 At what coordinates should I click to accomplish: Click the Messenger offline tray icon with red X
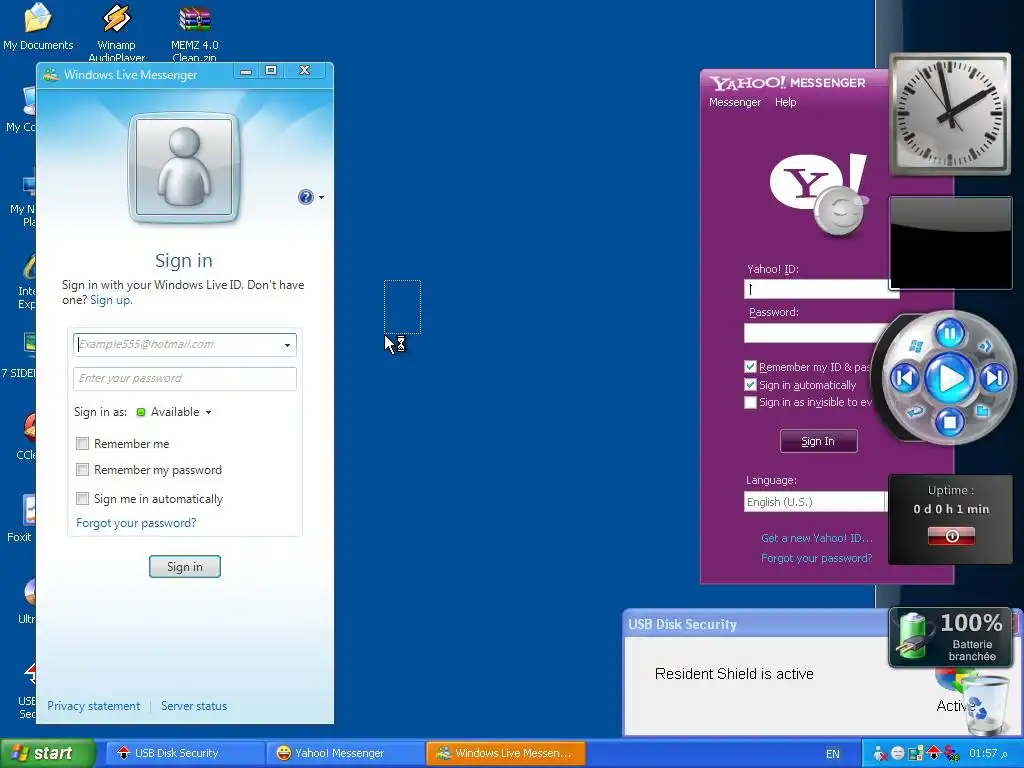tap(880, 754)
